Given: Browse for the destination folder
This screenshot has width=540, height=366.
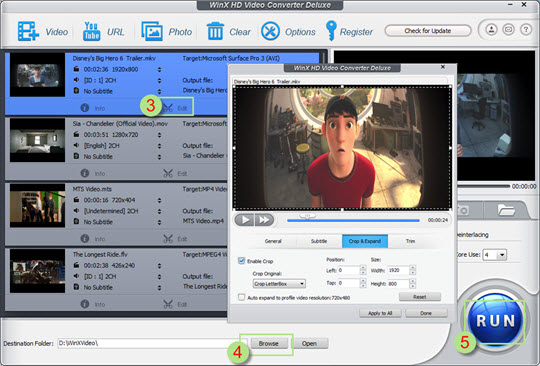Looking at the screenshot, I should click(268, 343).
